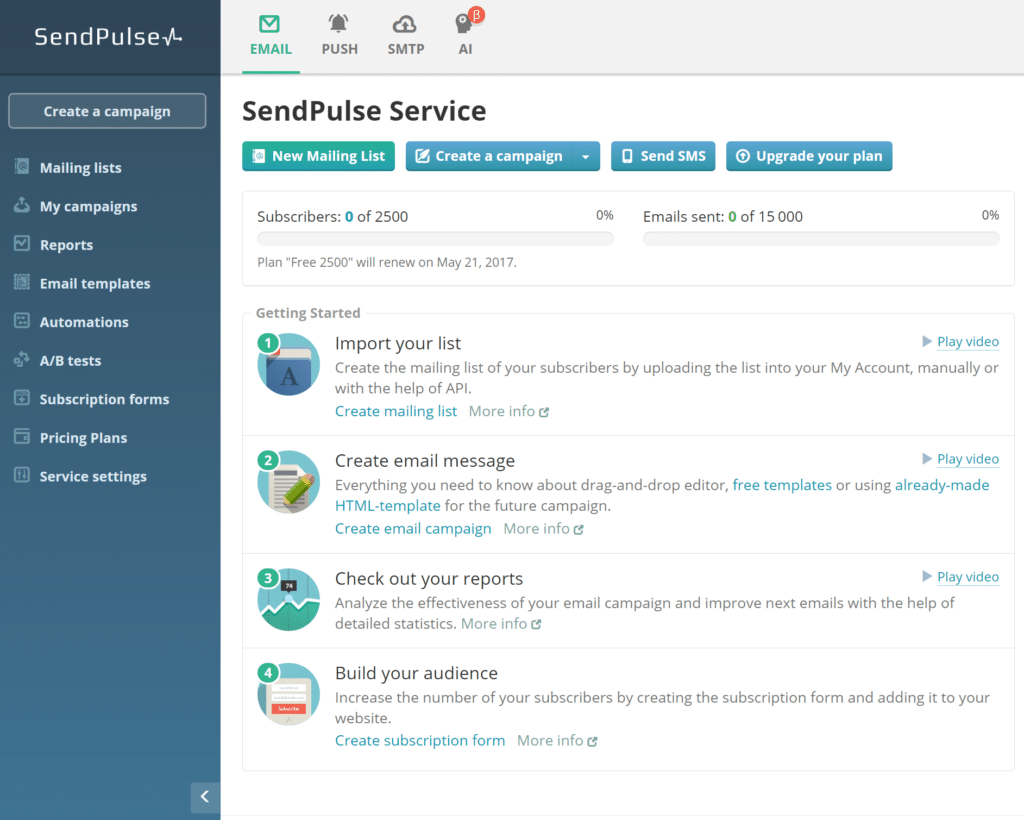Open Service settings
The width and height of the screenshot is (1024, 820).
(x=92, y=476)
